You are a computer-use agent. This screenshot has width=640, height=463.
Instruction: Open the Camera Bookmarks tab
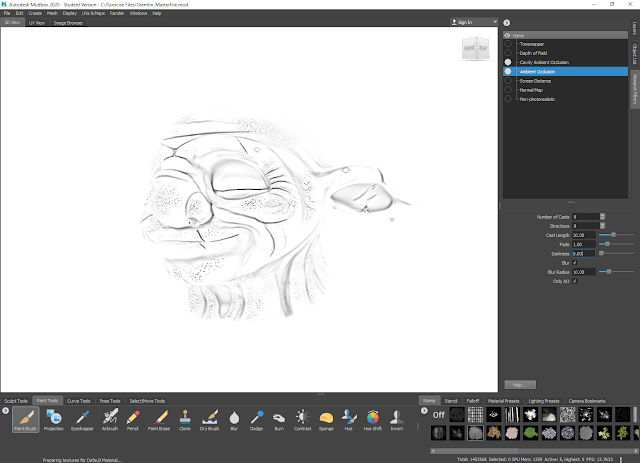point(587,401)
